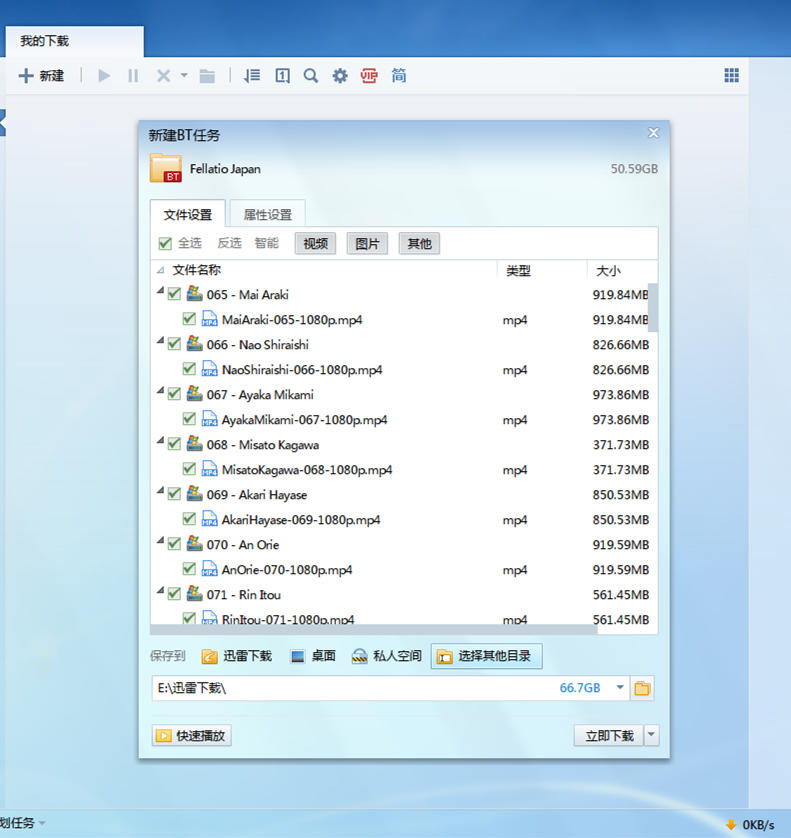
Task: Click the vertical scrollbar of the file list
Action: pos(653,307)
